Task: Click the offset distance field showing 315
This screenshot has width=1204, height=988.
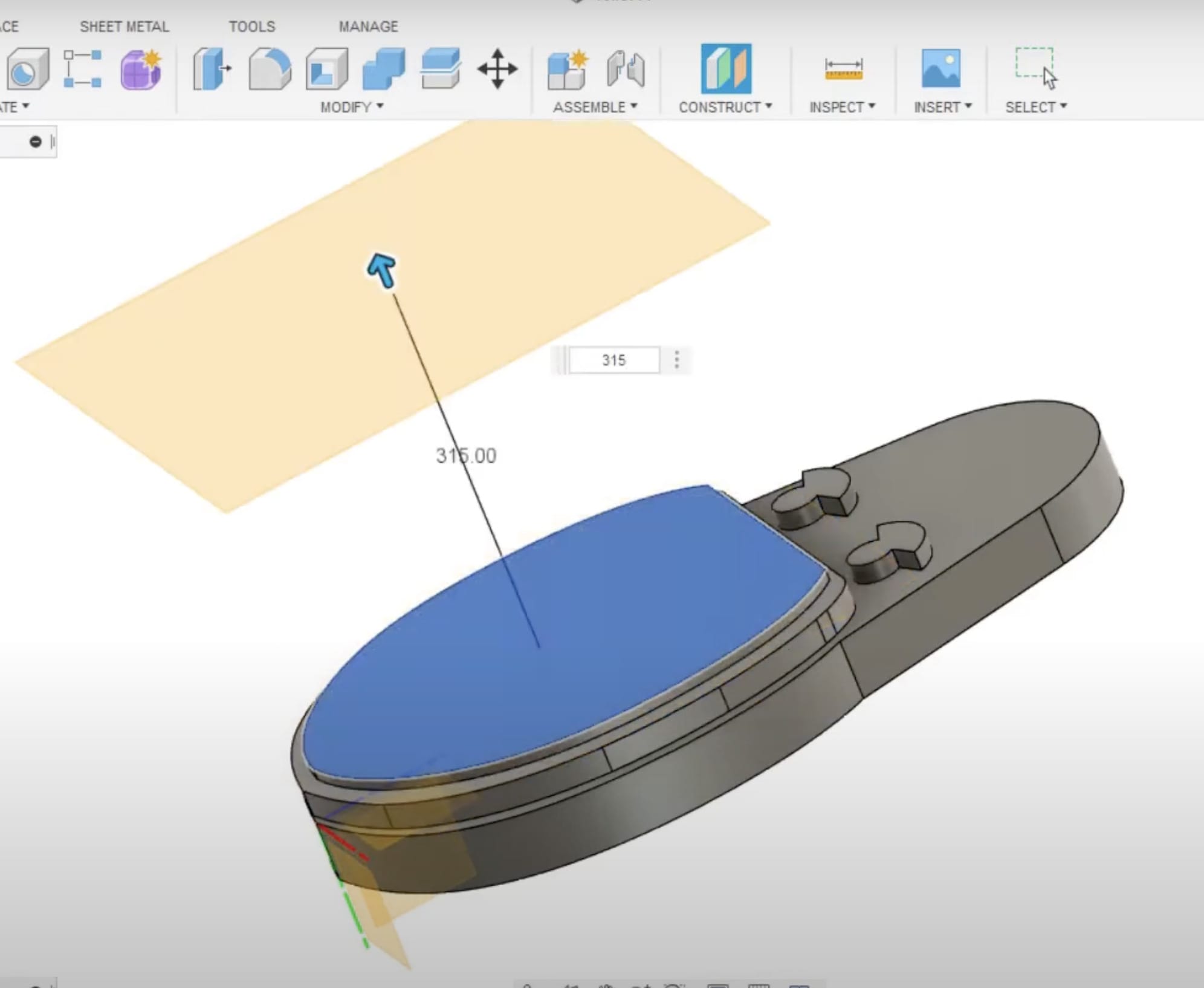Action: 614,360
